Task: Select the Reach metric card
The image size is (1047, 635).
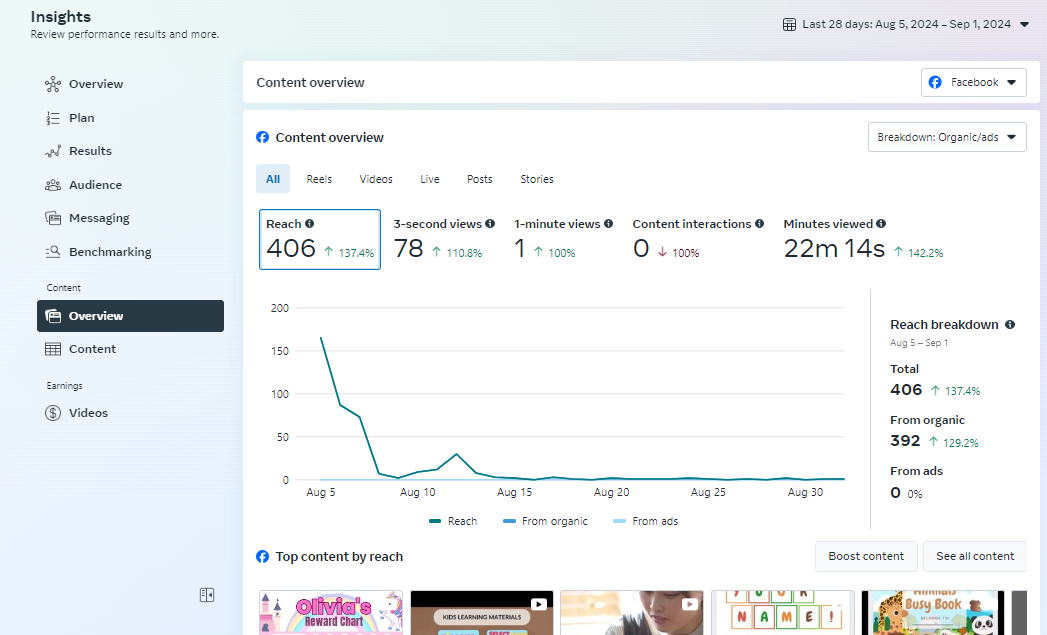Action: [x=320, y=240]
